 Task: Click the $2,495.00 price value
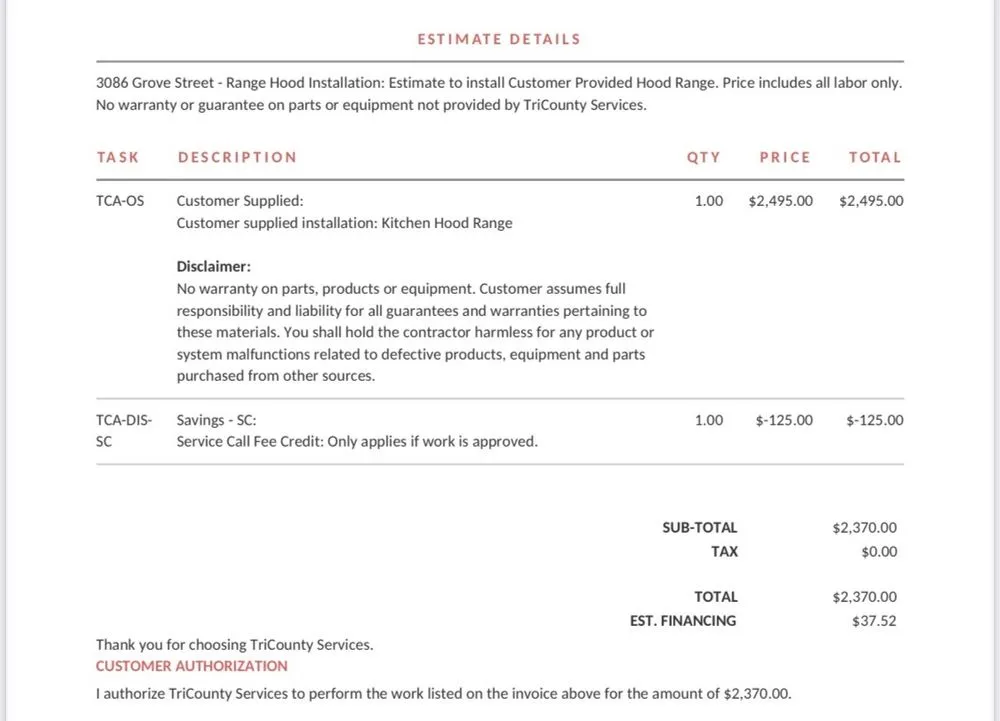point(780,200)
